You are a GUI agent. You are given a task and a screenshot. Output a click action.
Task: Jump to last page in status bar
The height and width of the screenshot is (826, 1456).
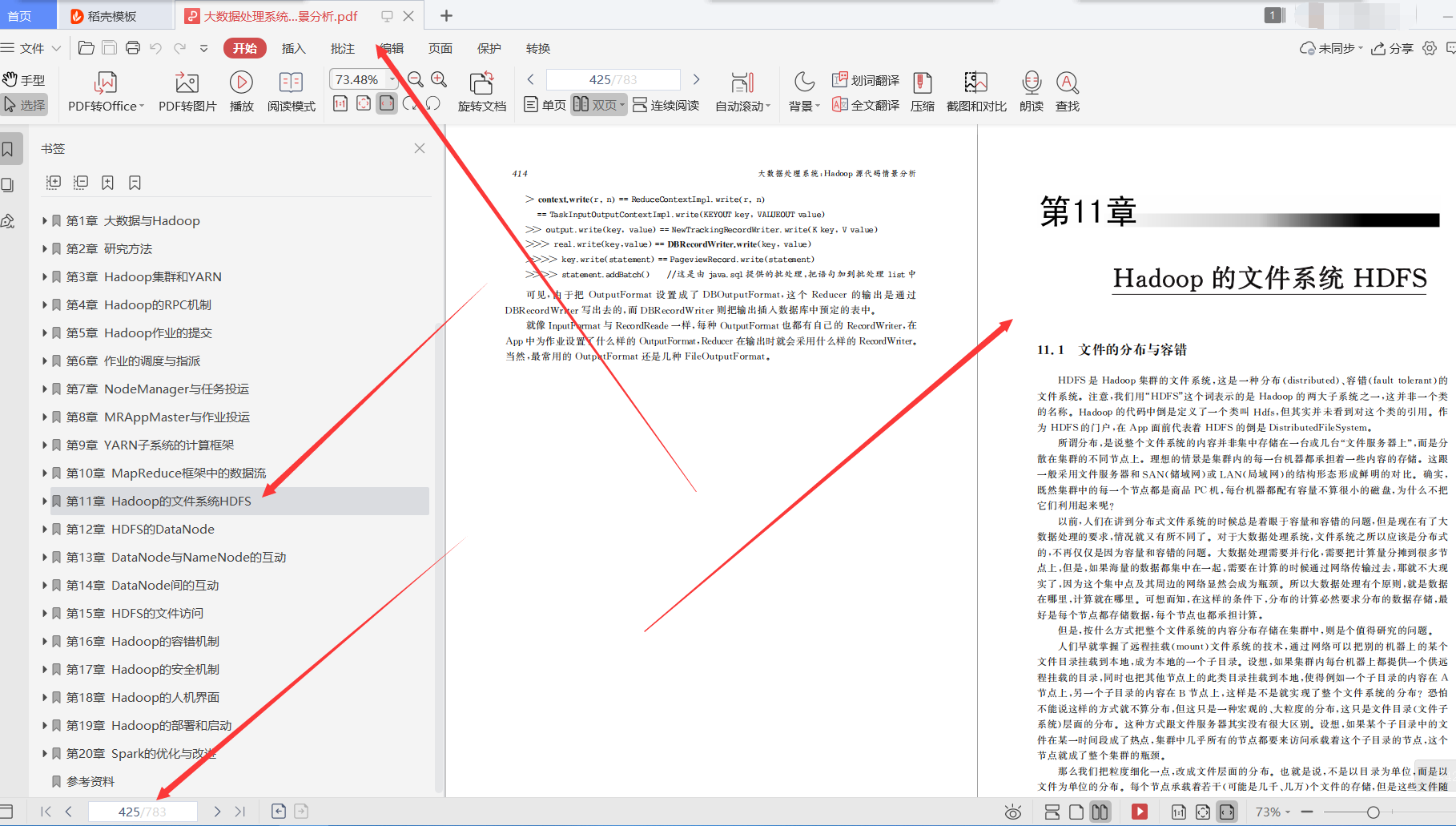(x=240, y=812)
